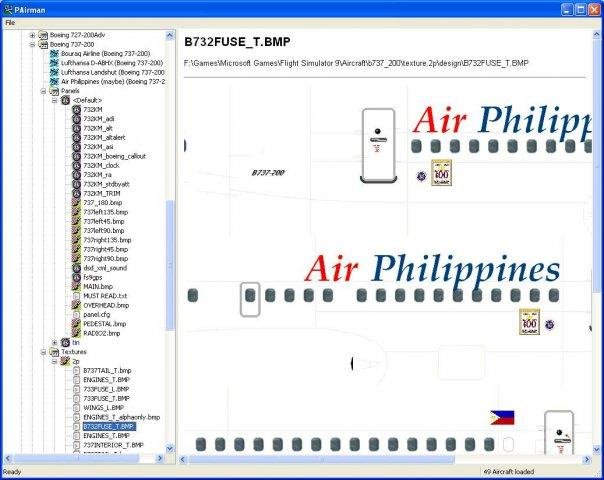Click the file icon beside B737TAIL_T.bmp
Viewport: 604px width, 480px height.
click(76, 371)
